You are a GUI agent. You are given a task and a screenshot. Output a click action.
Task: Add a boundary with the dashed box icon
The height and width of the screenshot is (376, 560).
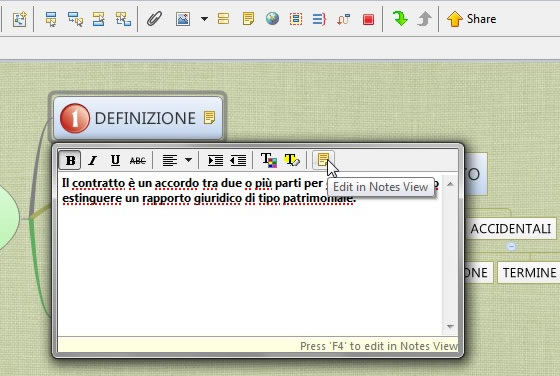pyautogui.click(x=296, y=19)
